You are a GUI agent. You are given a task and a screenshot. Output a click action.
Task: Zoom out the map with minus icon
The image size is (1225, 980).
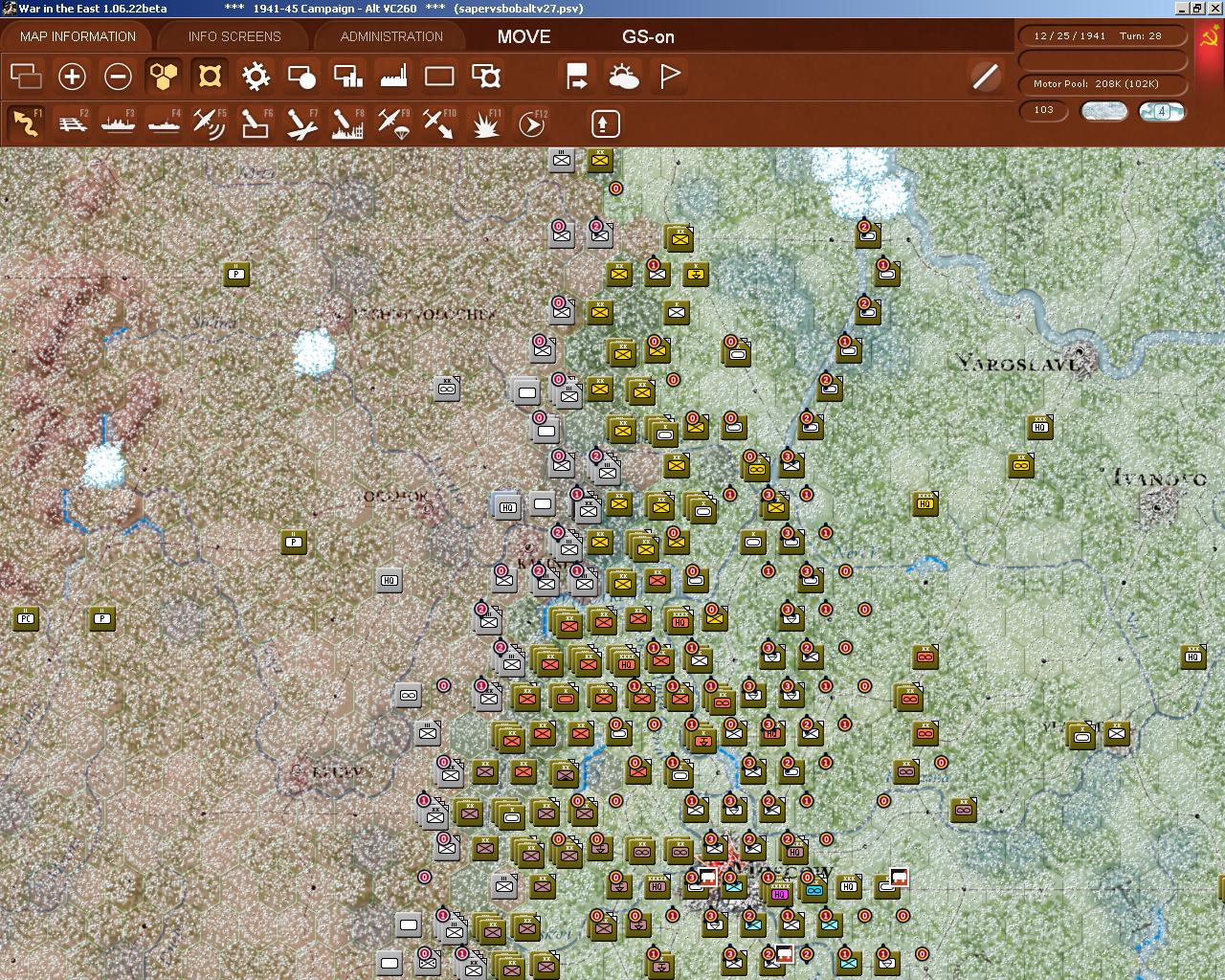tap(118, 76)
